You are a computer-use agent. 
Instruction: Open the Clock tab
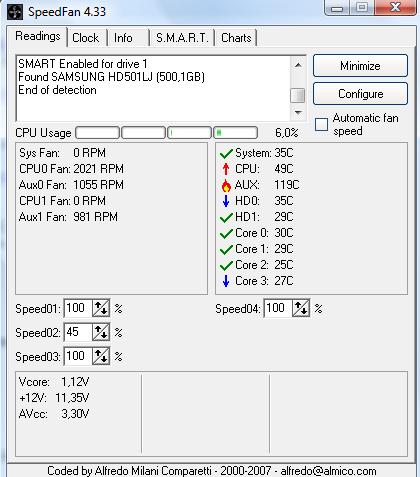pyautogui.click(x=86, y=38)
